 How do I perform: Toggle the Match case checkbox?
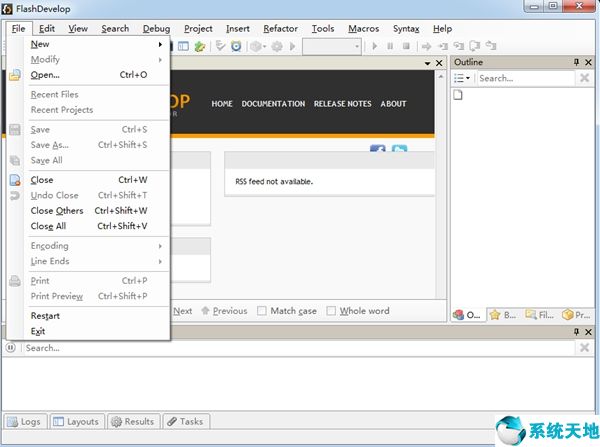(x=262, y=311)
